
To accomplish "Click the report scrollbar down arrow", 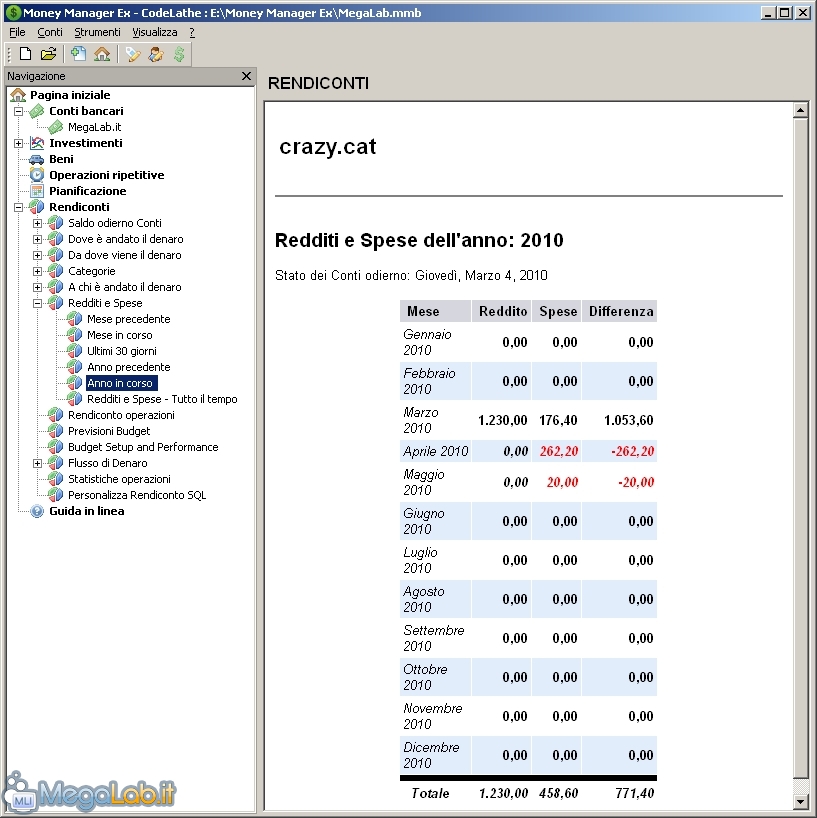I will click(799, 801).
